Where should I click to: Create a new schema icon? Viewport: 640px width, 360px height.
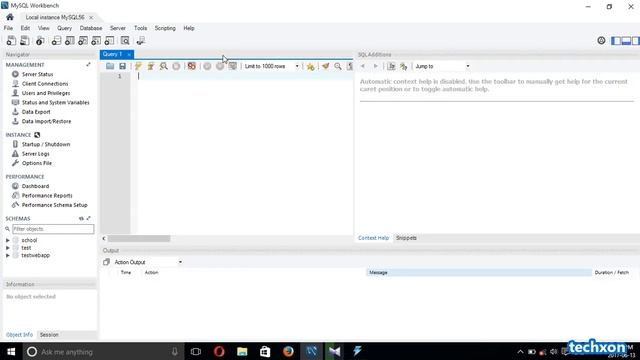(x=56, y=40)
